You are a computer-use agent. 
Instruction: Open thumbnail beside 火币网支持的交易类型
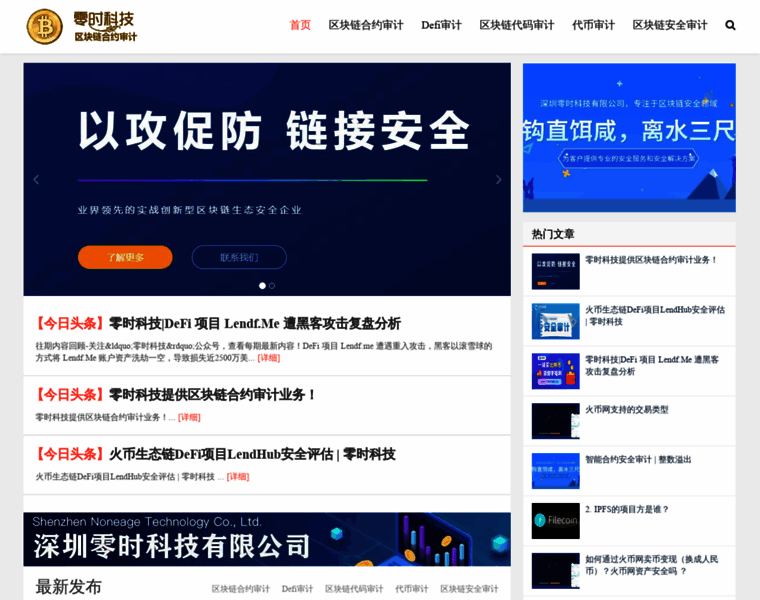point(555,421)
